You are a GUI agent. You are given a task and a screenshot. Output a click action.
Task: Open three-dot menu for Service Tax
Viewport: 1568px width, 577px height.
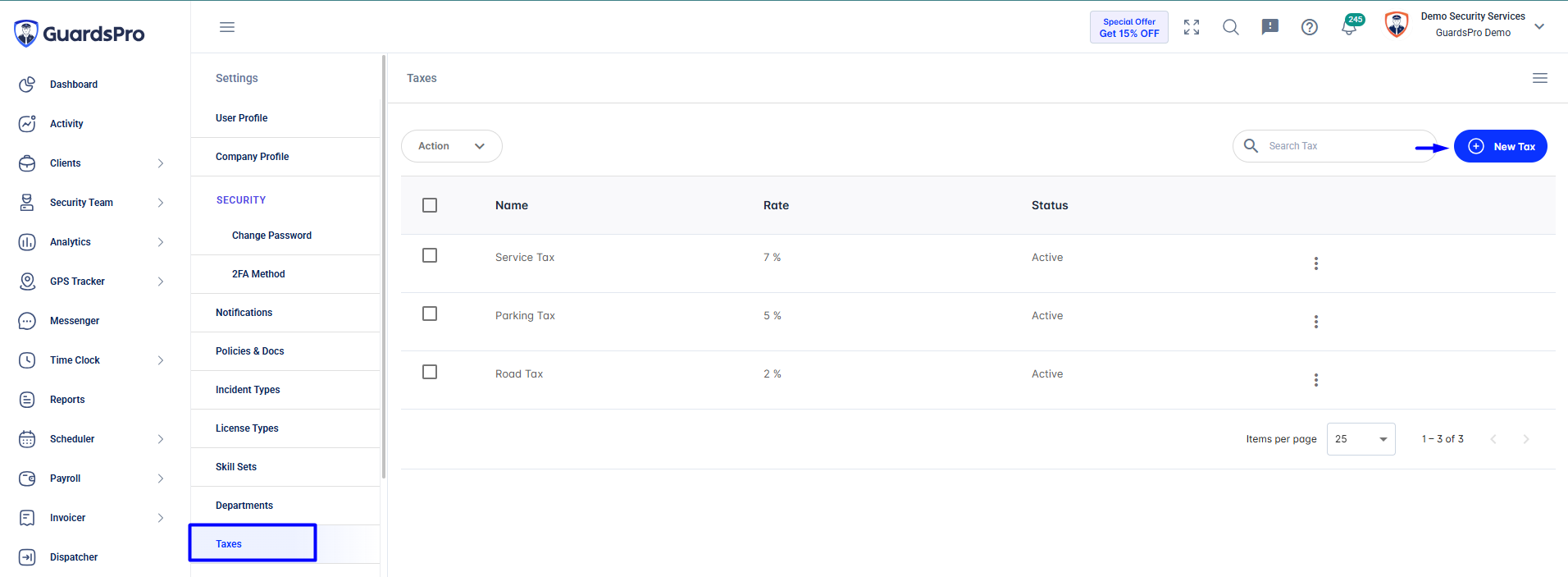[1316, 263]
